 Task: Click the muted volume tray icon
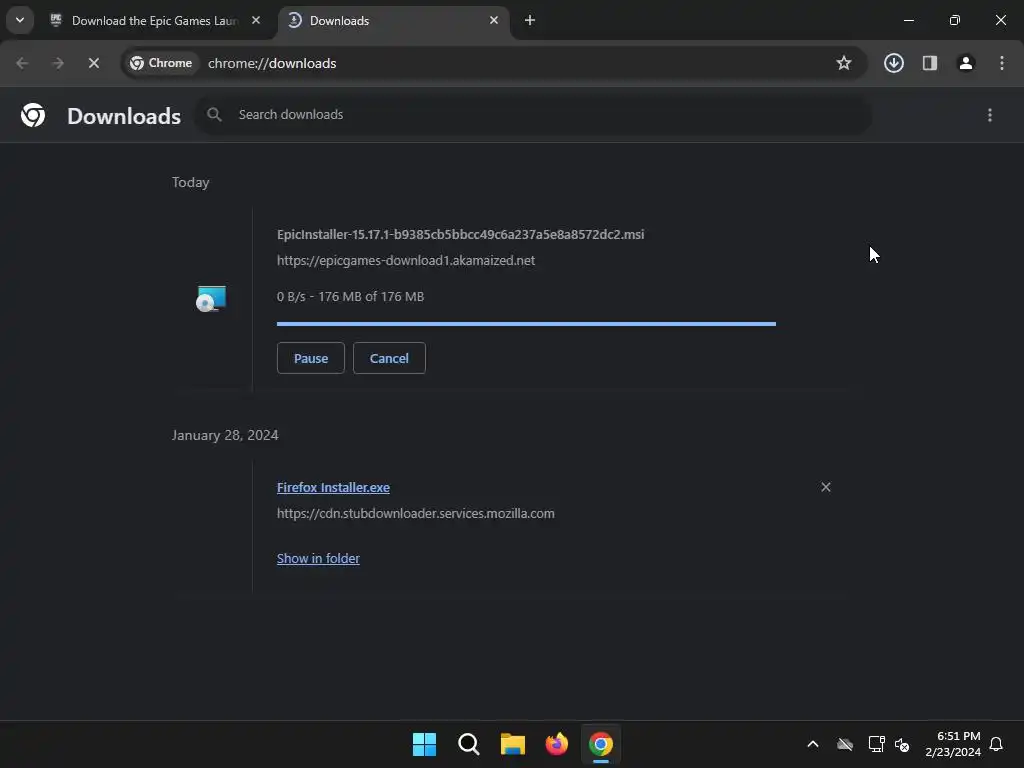903,744
